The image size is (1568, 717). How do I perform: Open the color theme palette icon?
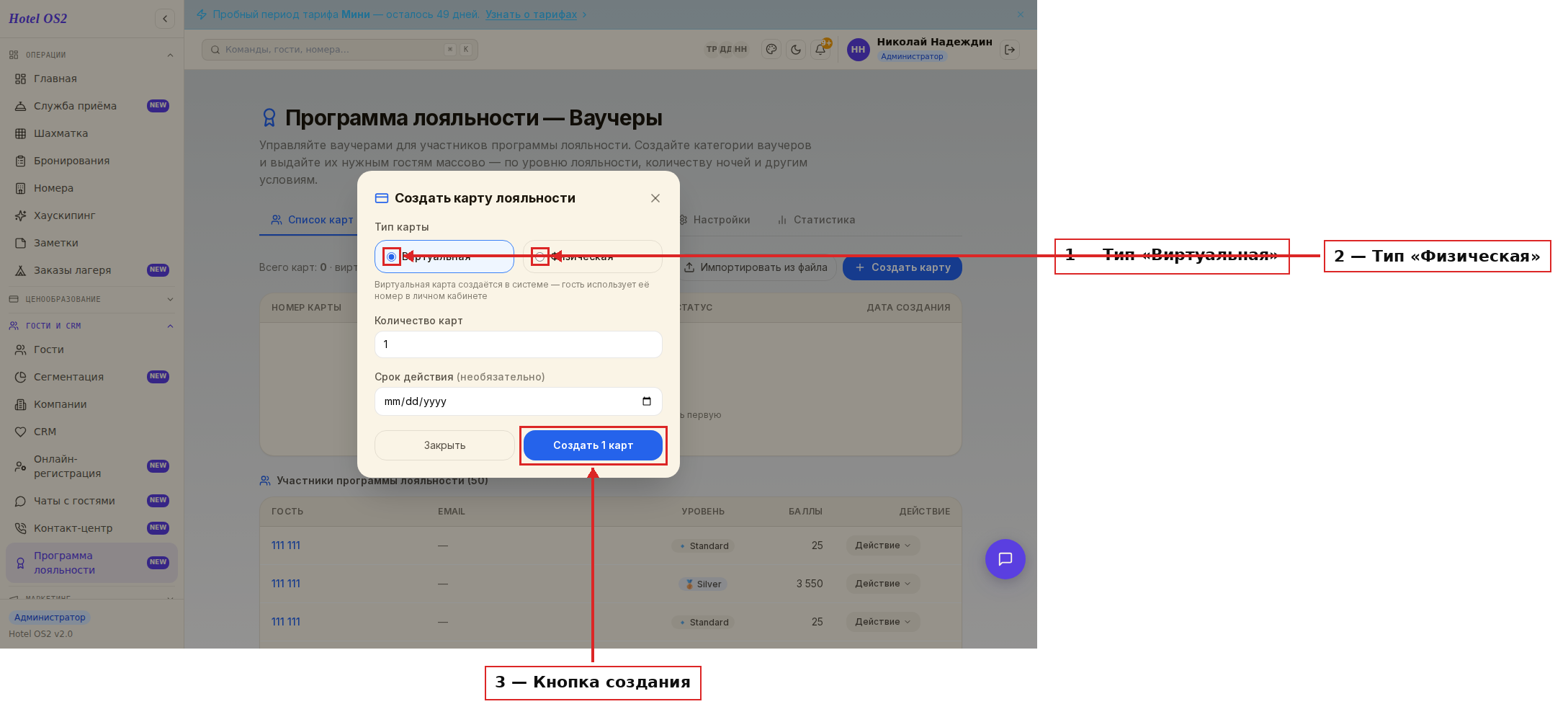(771, 50)
